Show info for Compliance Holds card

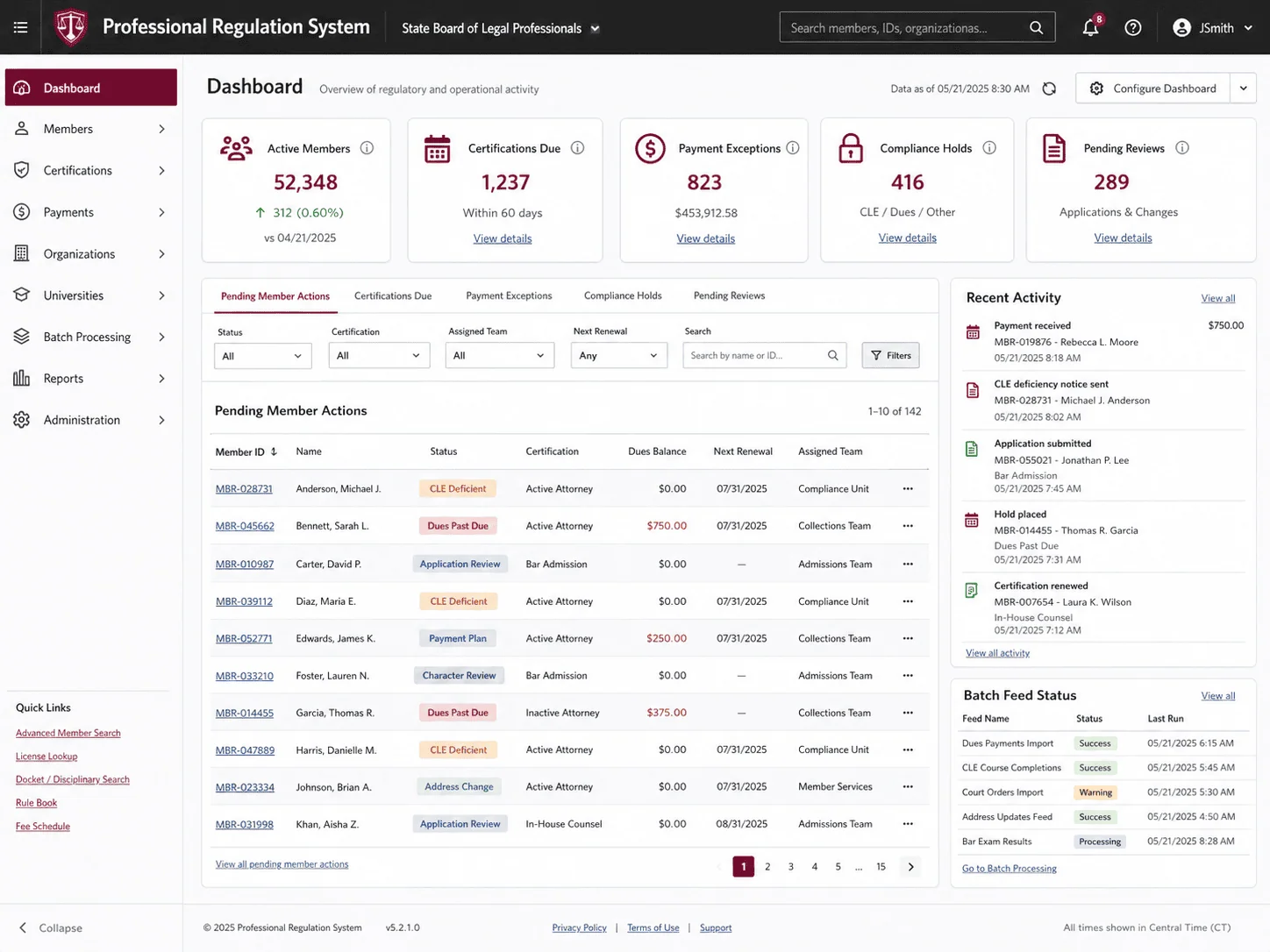[989, 148]
